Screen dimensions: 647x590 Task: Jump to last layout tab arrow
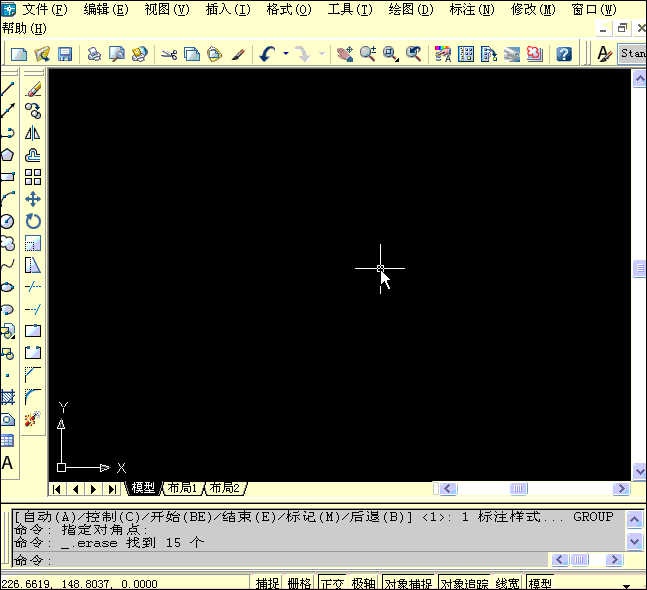[112, 489]
